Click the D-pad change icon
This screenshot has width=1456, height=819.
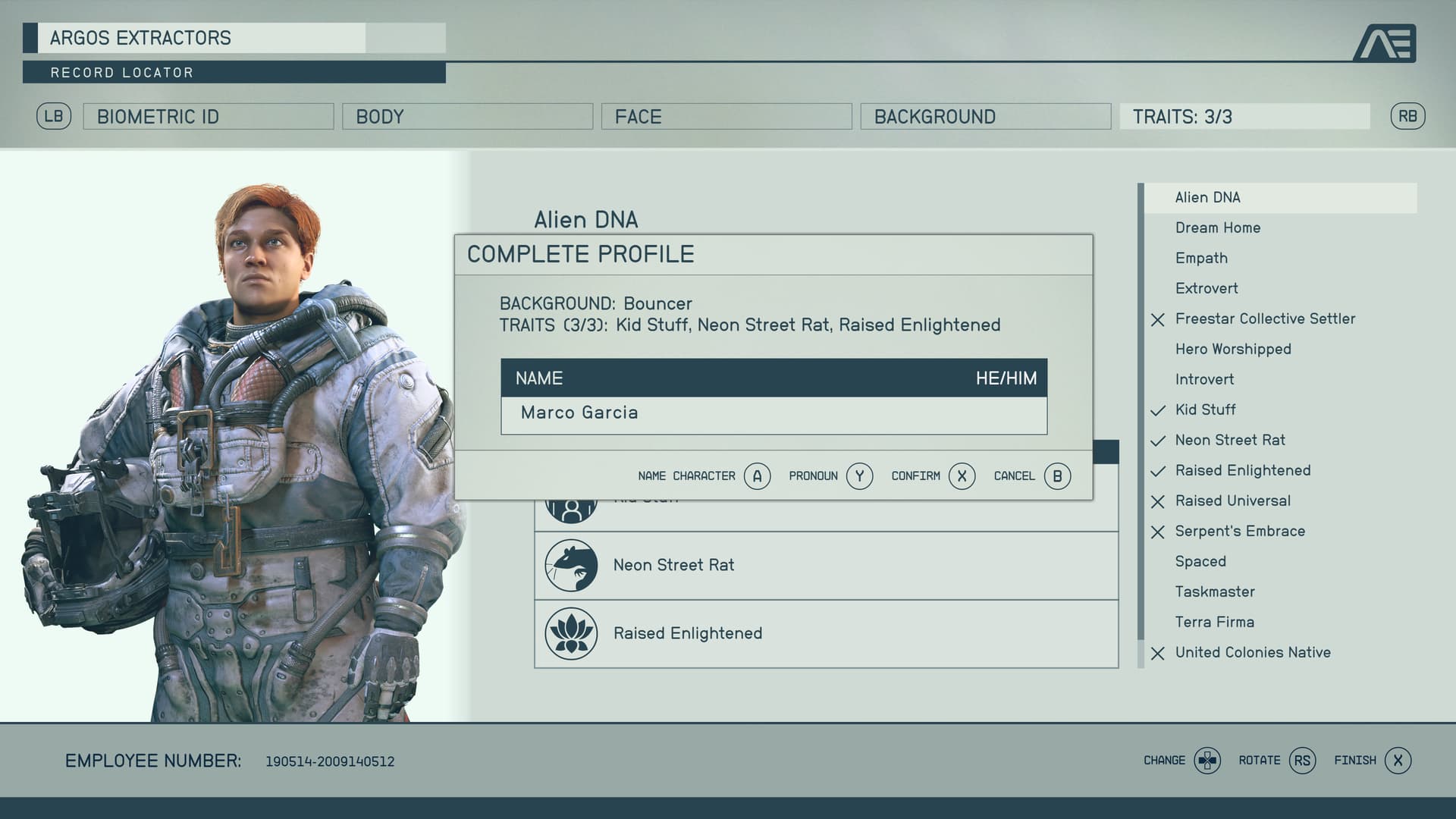click(x=1207, y=761)
